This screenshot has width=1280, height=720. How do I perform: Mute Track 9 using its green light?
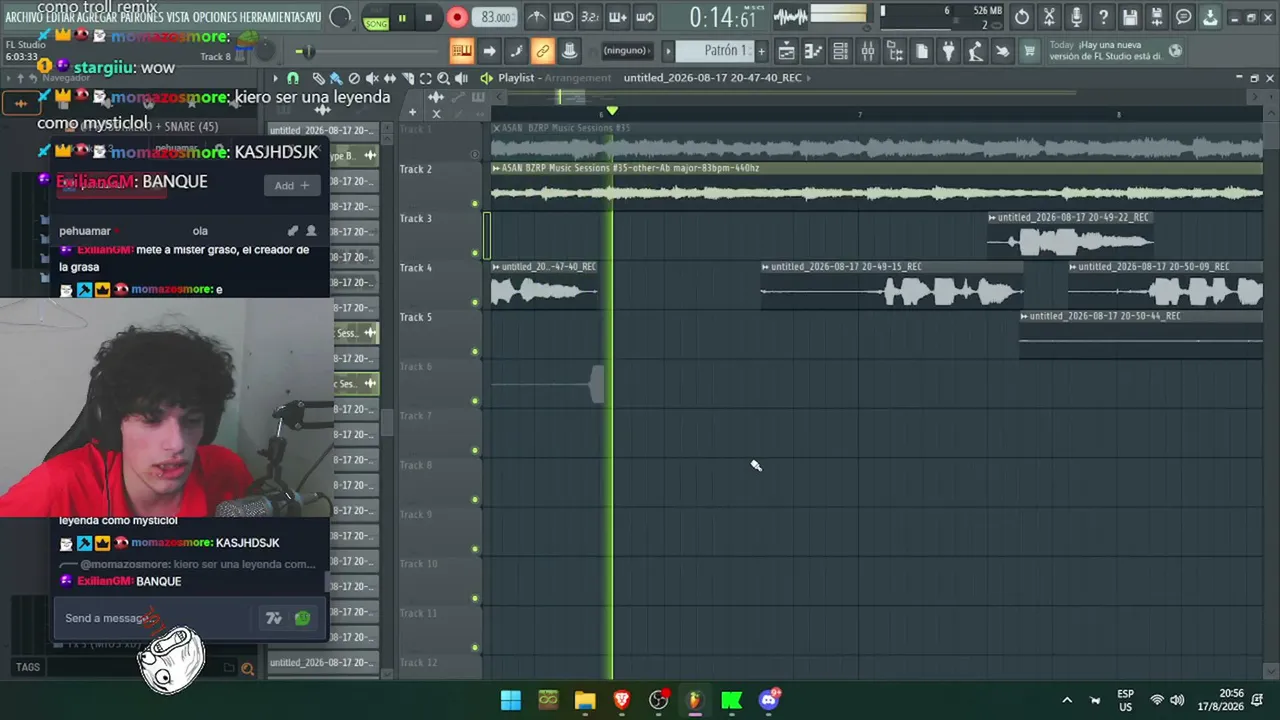[x=475, y=549]
